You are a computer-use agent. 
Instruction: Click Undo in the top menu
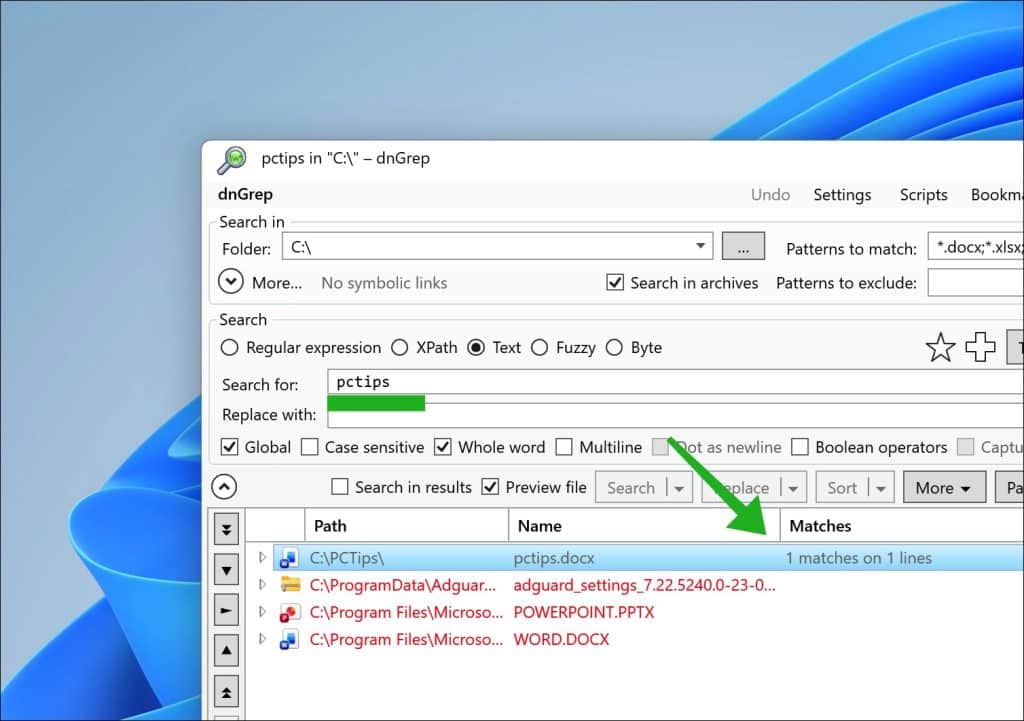(x=770, y=195)
